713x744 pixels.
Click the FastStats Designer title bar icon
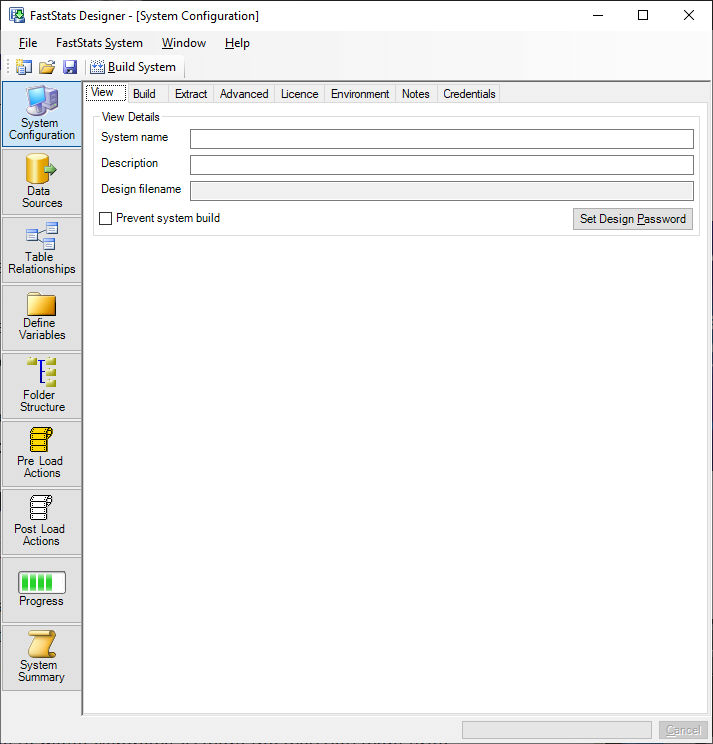click(17, 15)
